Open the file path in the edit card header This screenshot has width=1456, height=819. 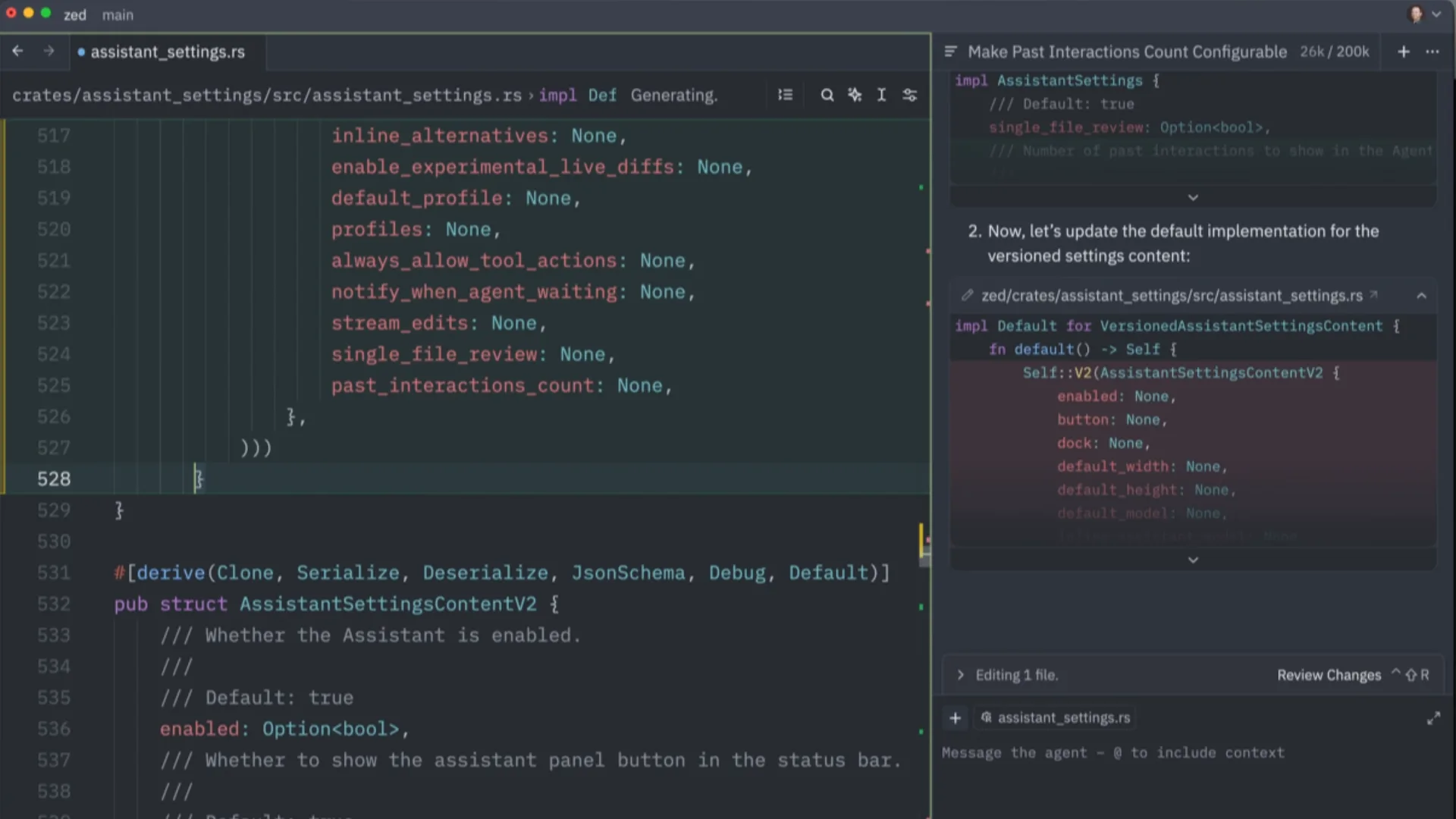tap(1172, 296)
